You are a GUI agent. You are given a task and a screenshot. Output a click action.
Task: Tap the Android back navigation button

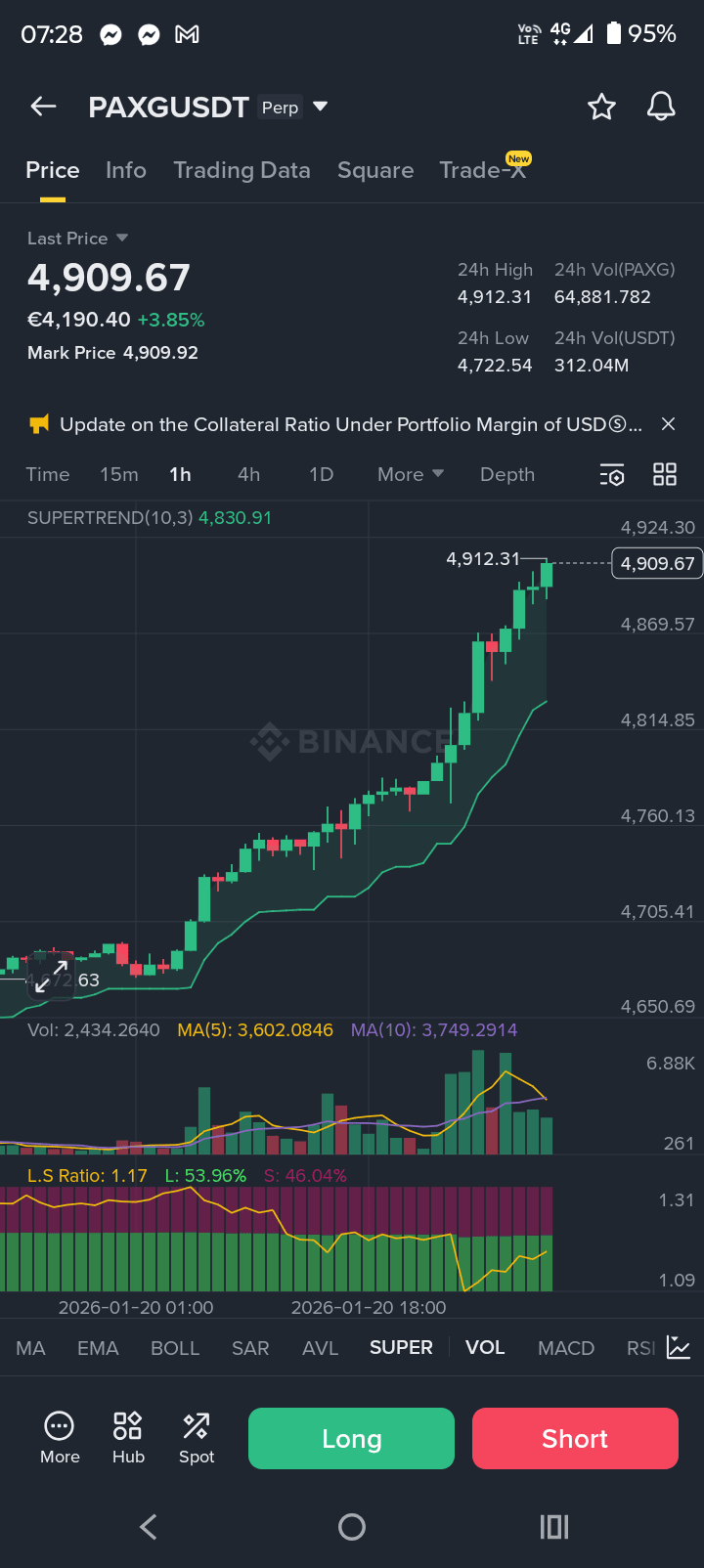[x=149, y=1527]
